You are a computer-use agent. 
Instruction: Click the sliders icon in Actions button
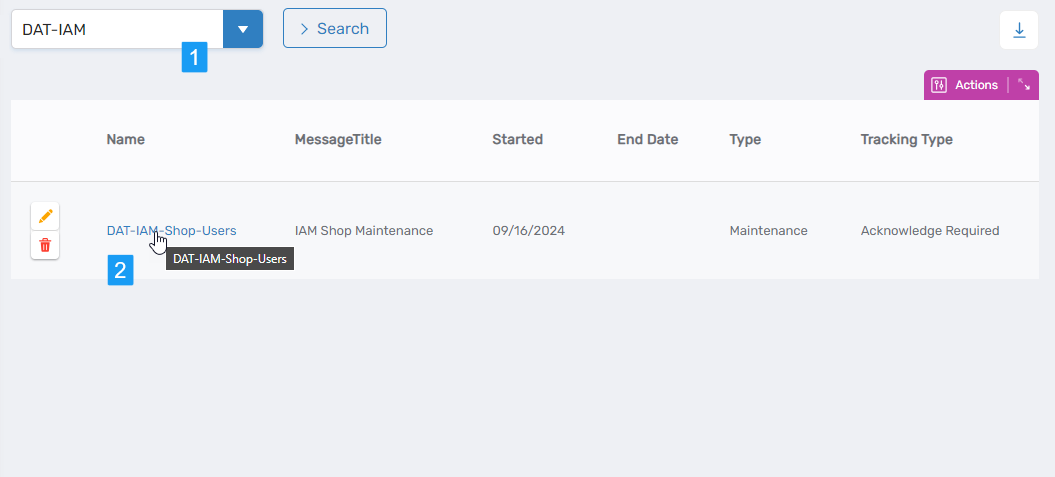(939, 85)
